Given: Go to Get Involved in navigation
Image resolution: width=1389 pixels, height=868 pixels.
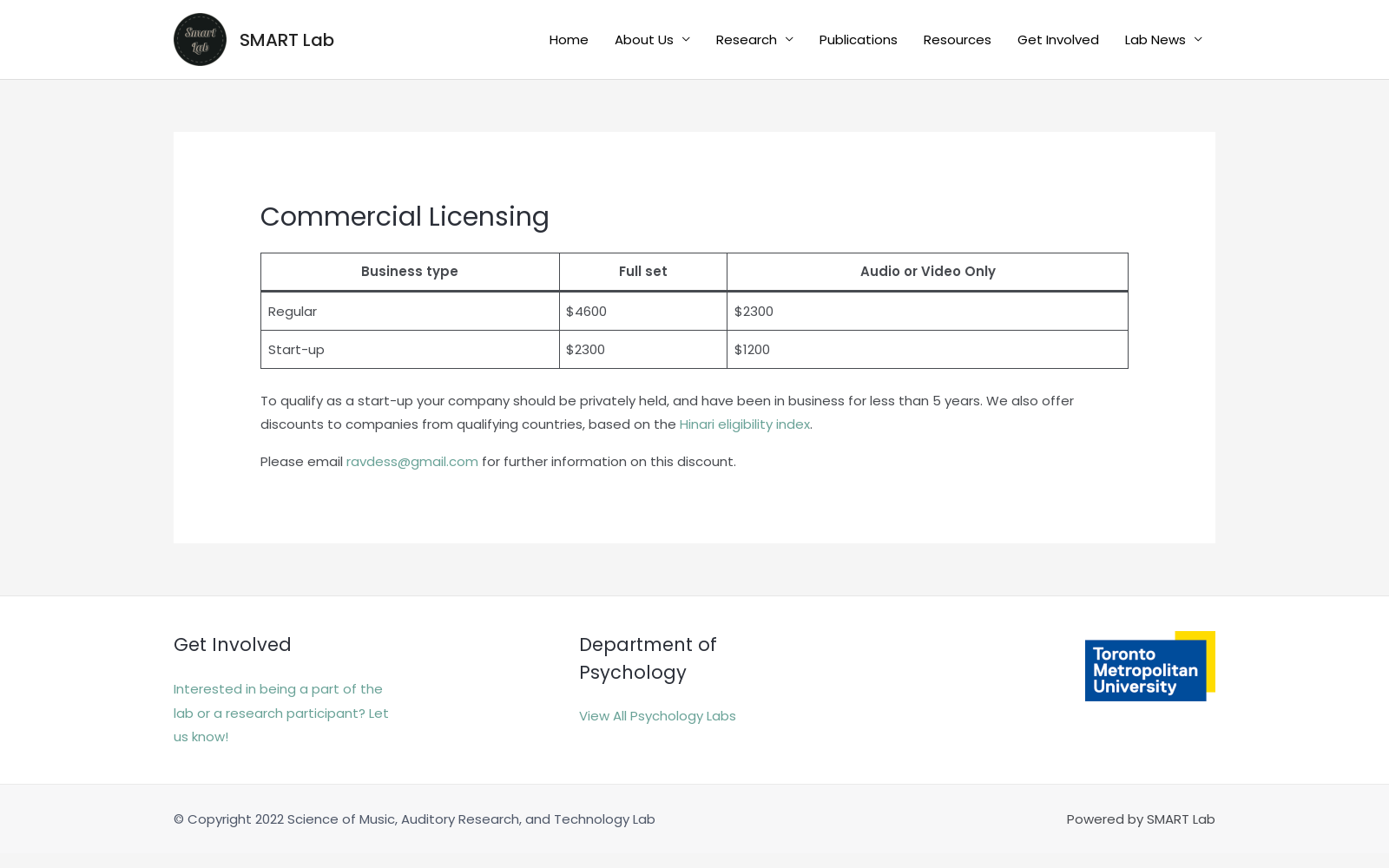Looking at the screenshot, I should (x=1058, y=40).
